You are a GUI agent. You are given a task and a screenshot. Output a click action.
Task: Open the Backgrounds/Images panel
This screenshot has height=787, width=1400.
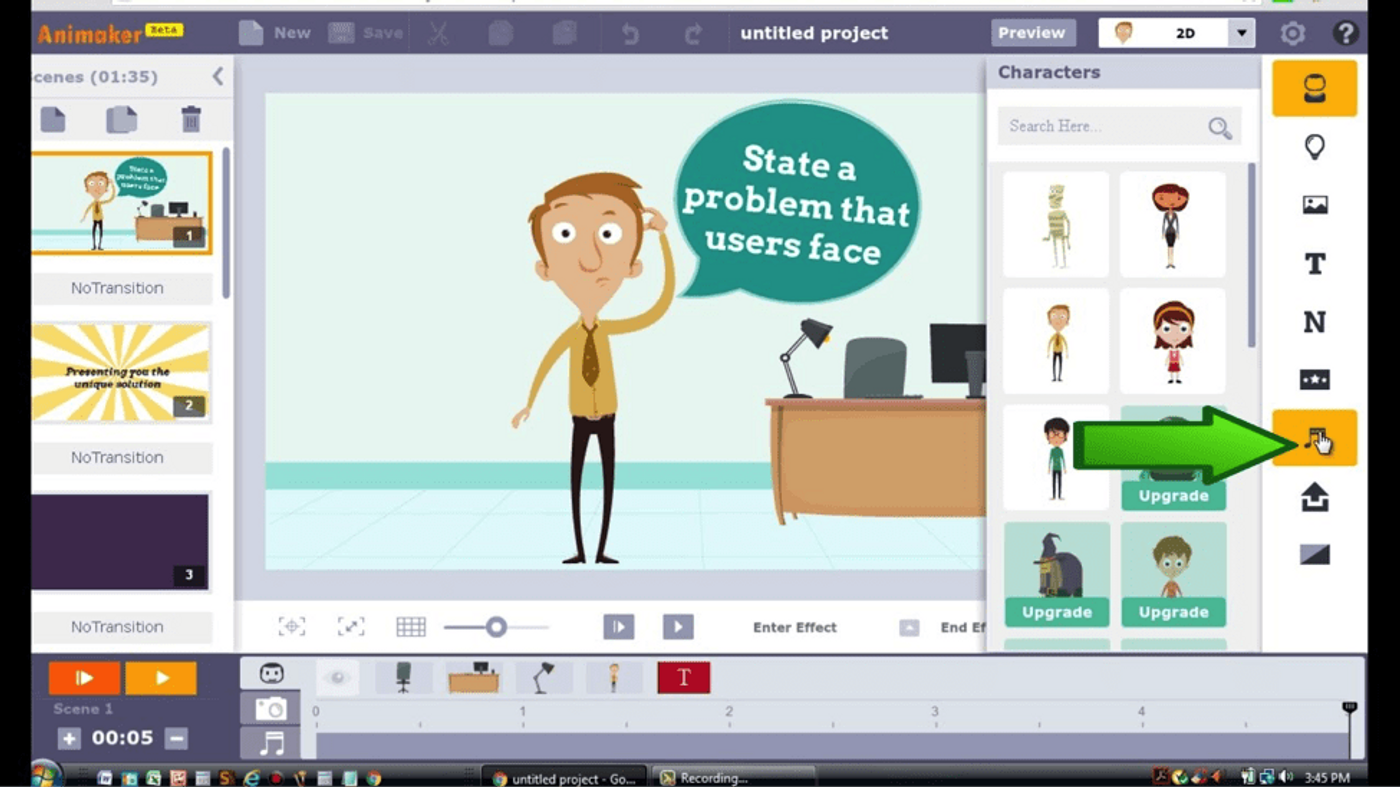pos(1314,204)
